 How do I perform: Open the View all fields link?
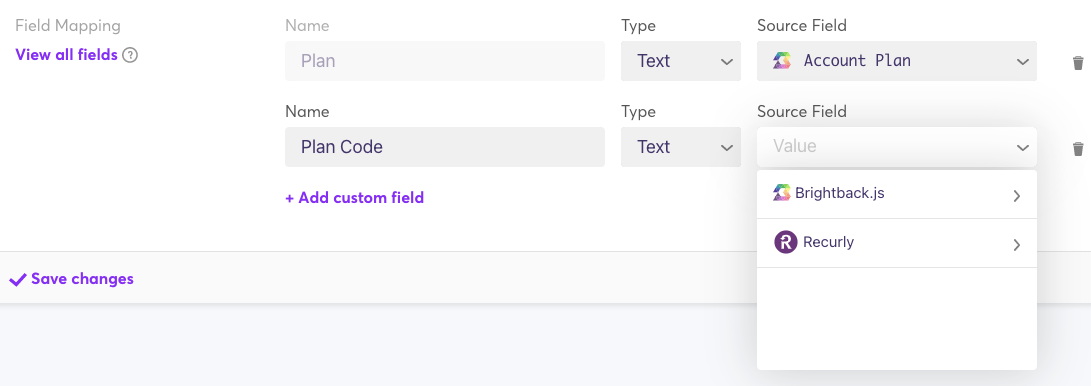66,54
